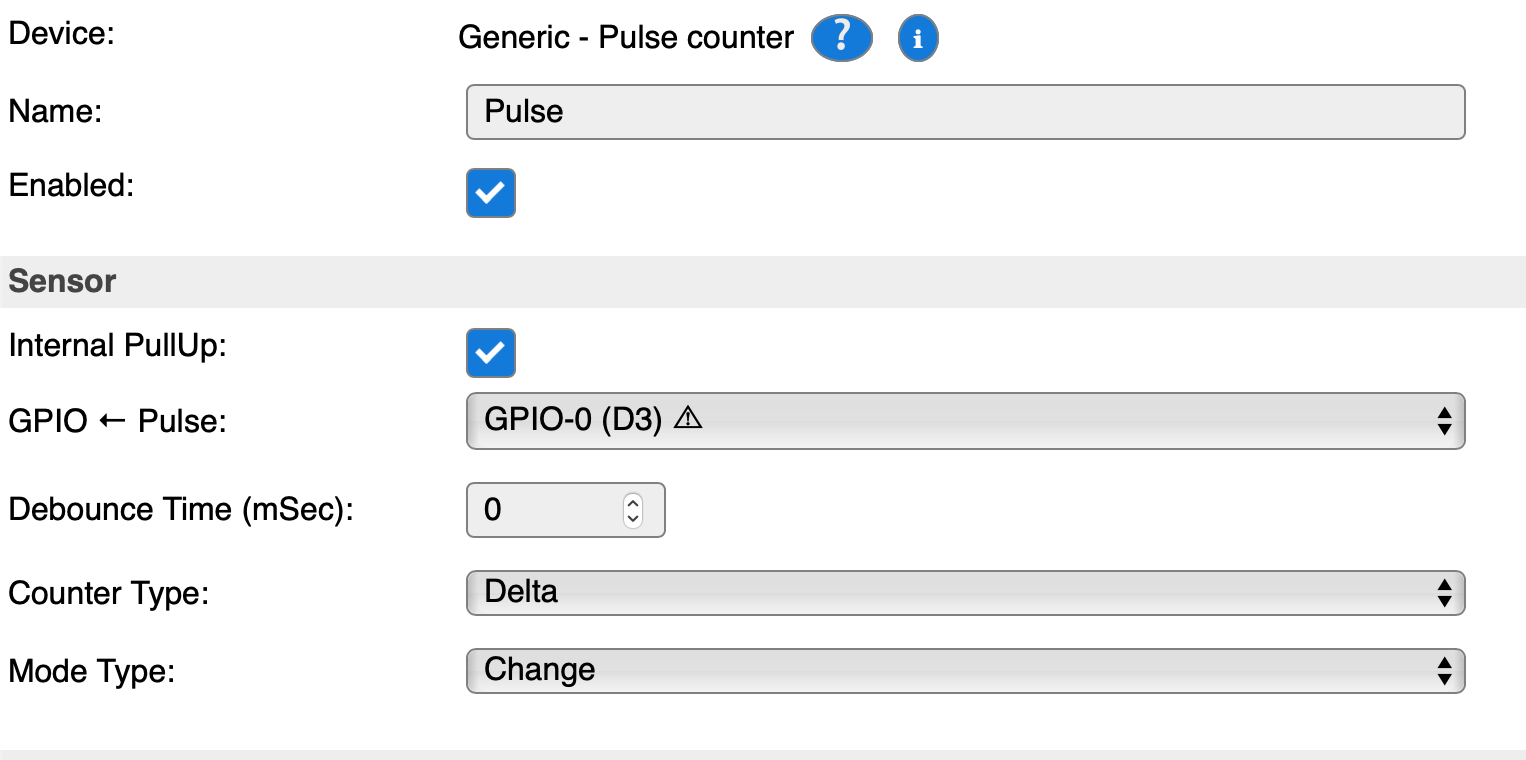1526x760 pixels.
Task: Click into the Name field containing Pulse
Action: coord(965,112)
